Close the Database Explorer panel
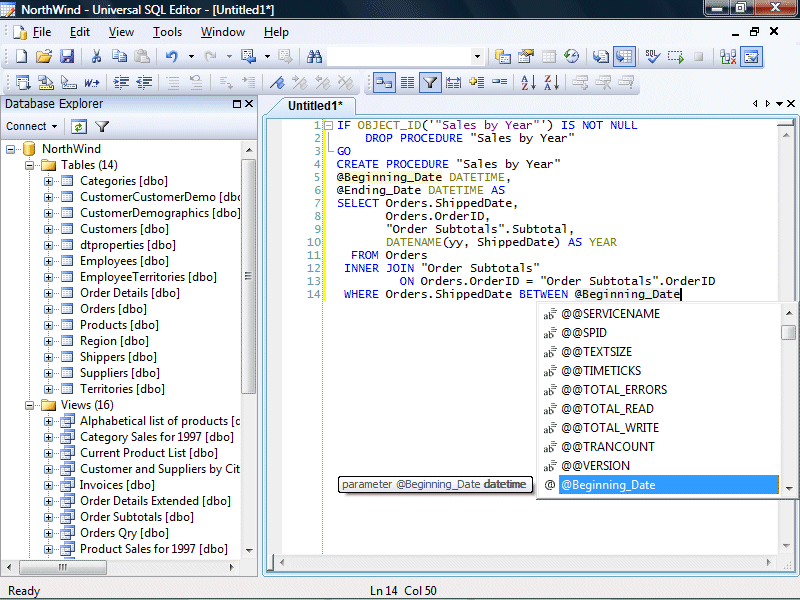800x600 pixels. point(249,104)
